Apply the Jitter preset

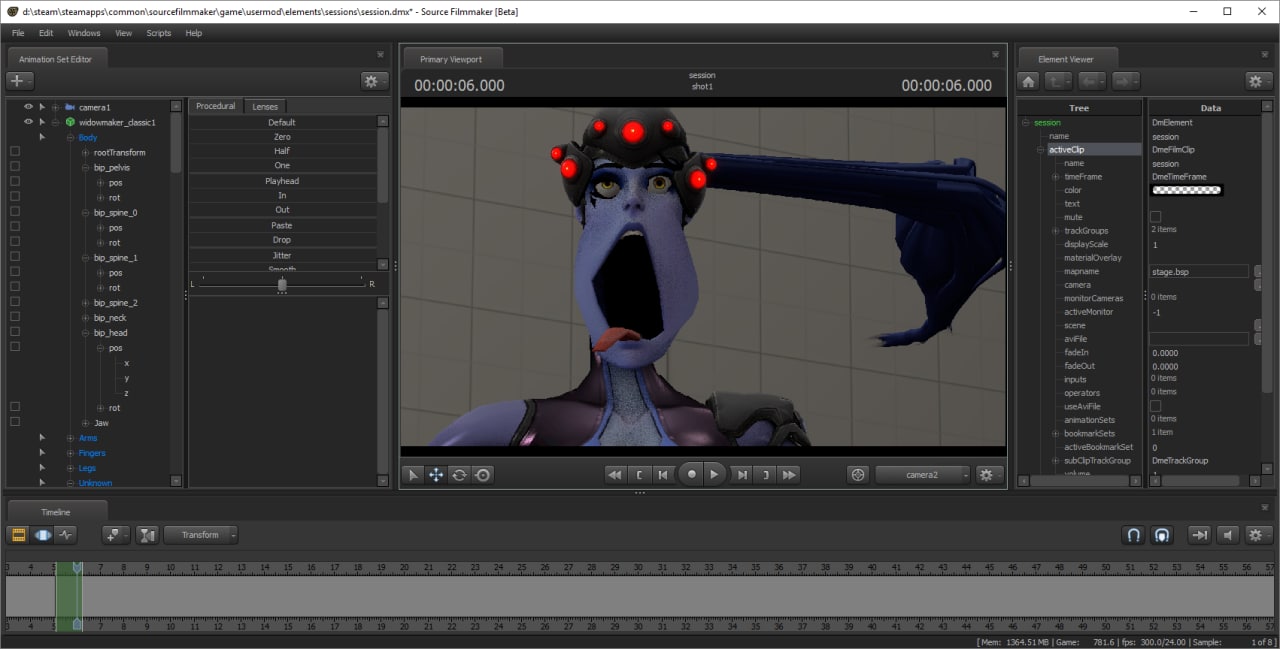(282, 256)
